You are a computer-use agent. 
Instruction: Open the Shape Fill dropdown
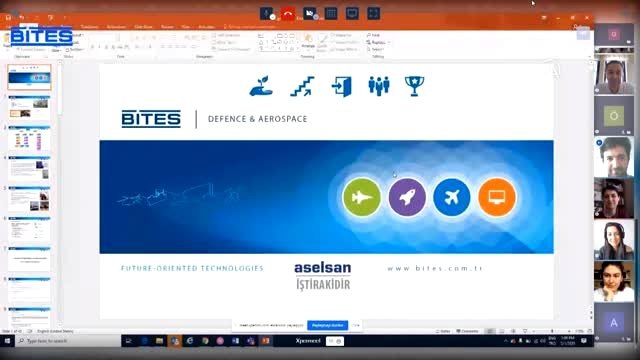point(343,36)
